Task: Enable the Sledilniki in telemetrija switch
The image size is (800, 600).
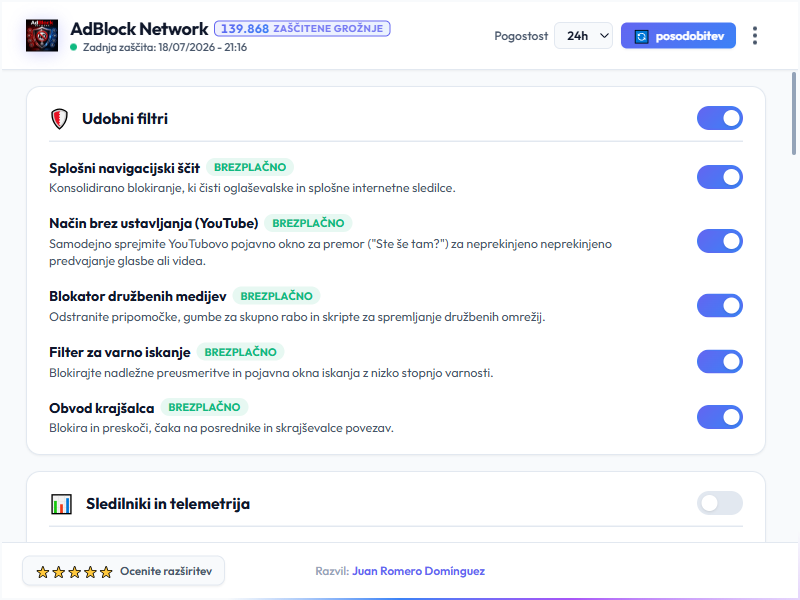Action: 719,503
